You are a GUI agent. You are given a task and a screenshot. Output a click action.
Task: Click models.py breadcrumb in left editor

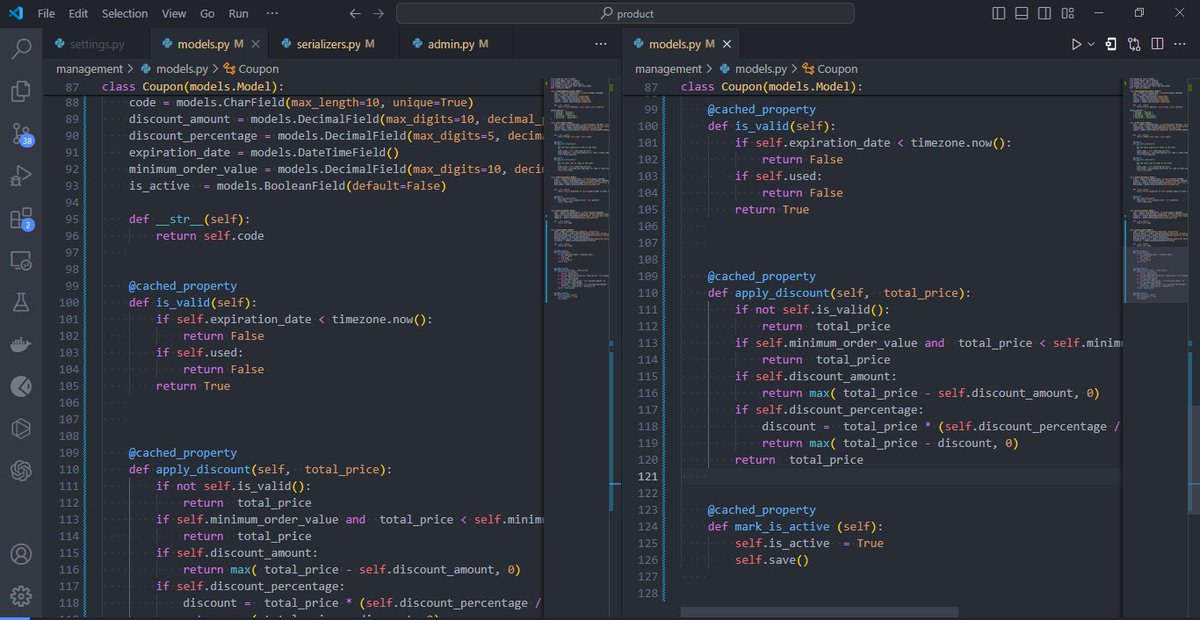[174, 69]
